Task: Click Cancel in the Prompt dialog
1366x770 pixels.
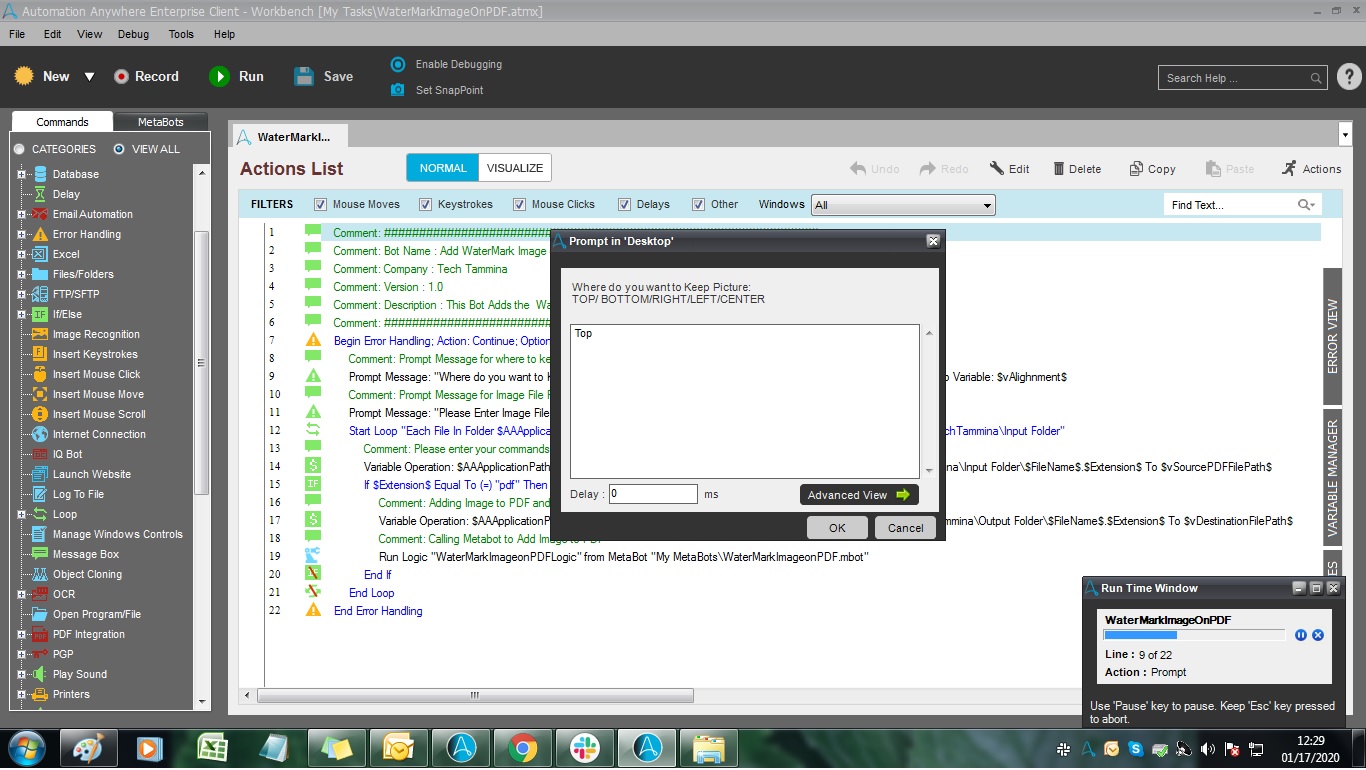Action: [x=905, y=528]
